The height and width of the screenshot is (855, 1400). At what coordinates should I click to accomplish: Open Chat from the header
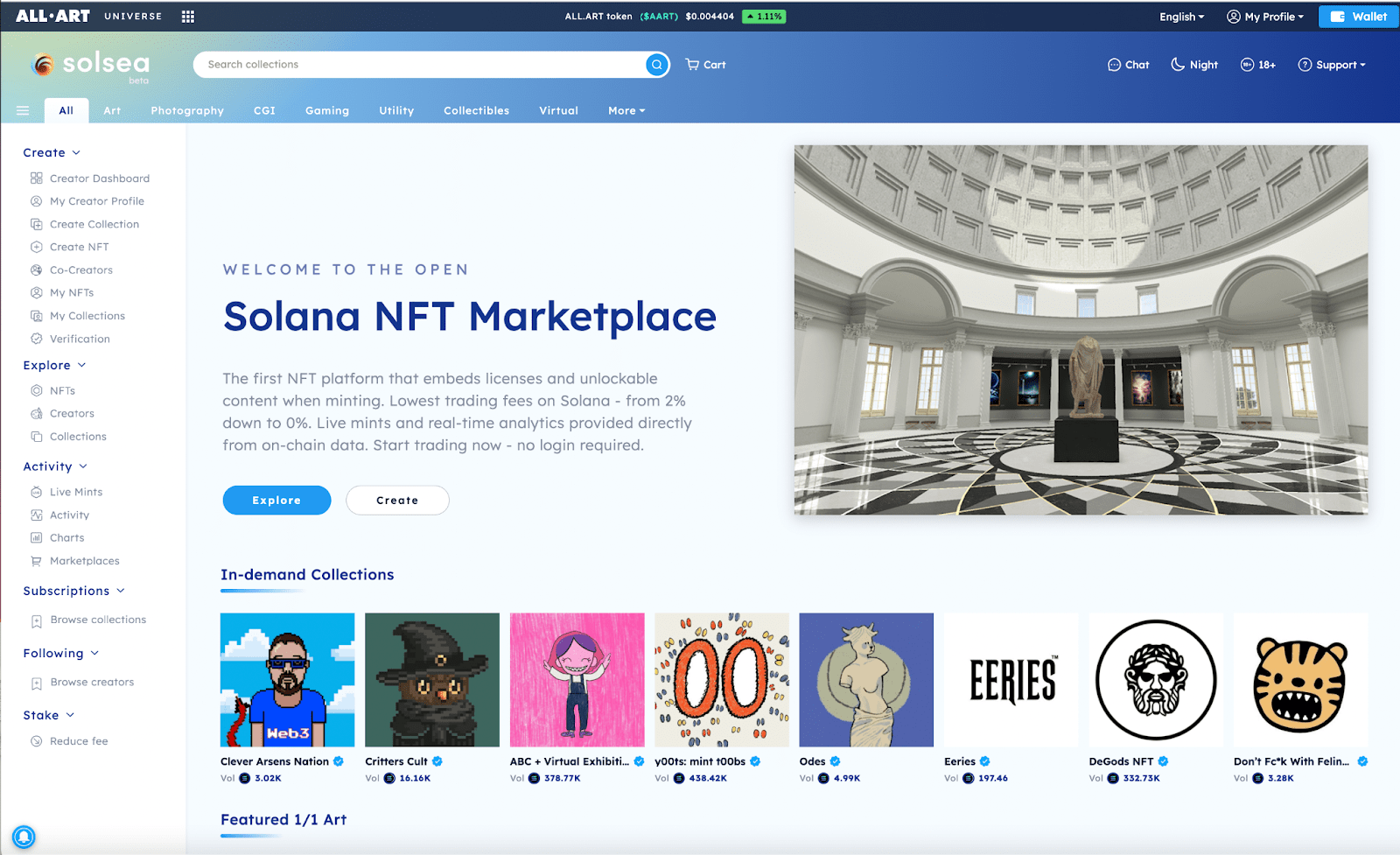point(1128,65)
